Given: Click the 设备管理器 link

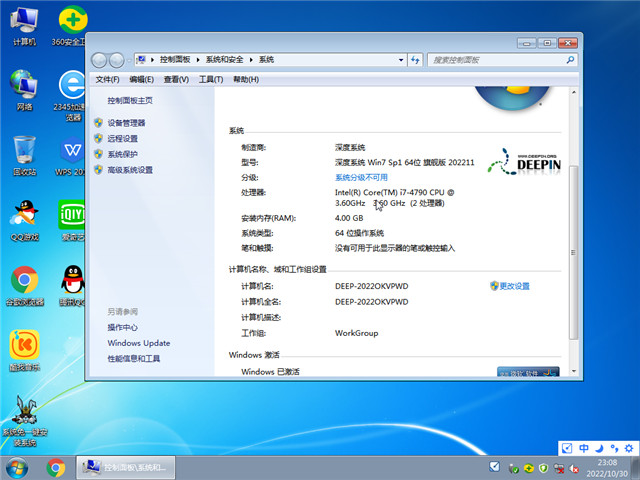Looking at the screenshot, I should [126, 123].
